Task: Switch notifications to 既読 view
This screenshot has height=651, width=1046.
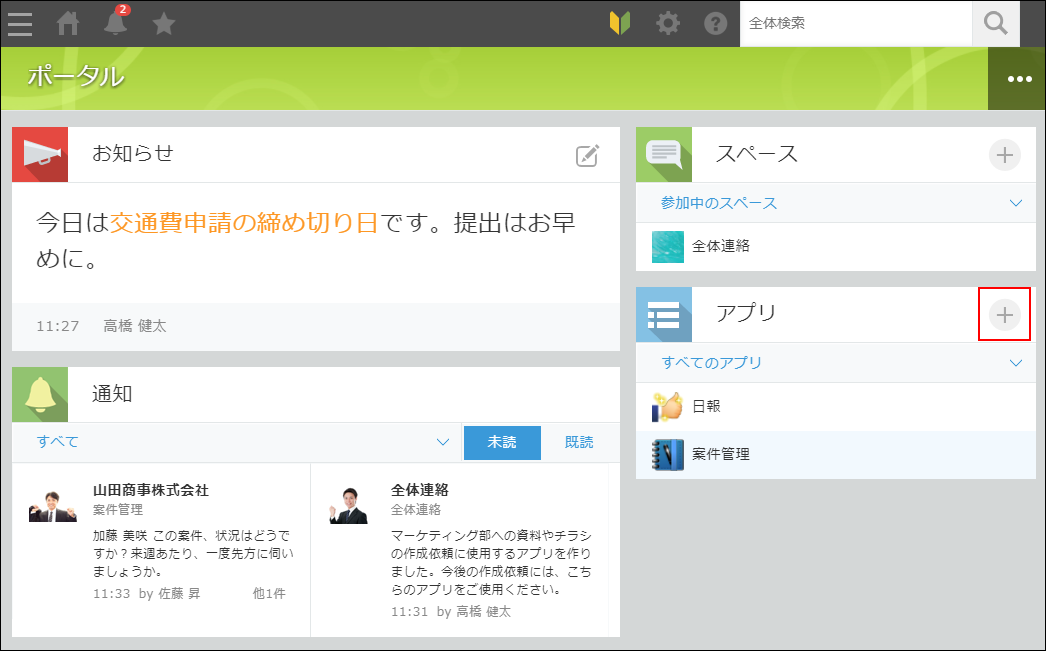Action: click(x=579, y=441)
